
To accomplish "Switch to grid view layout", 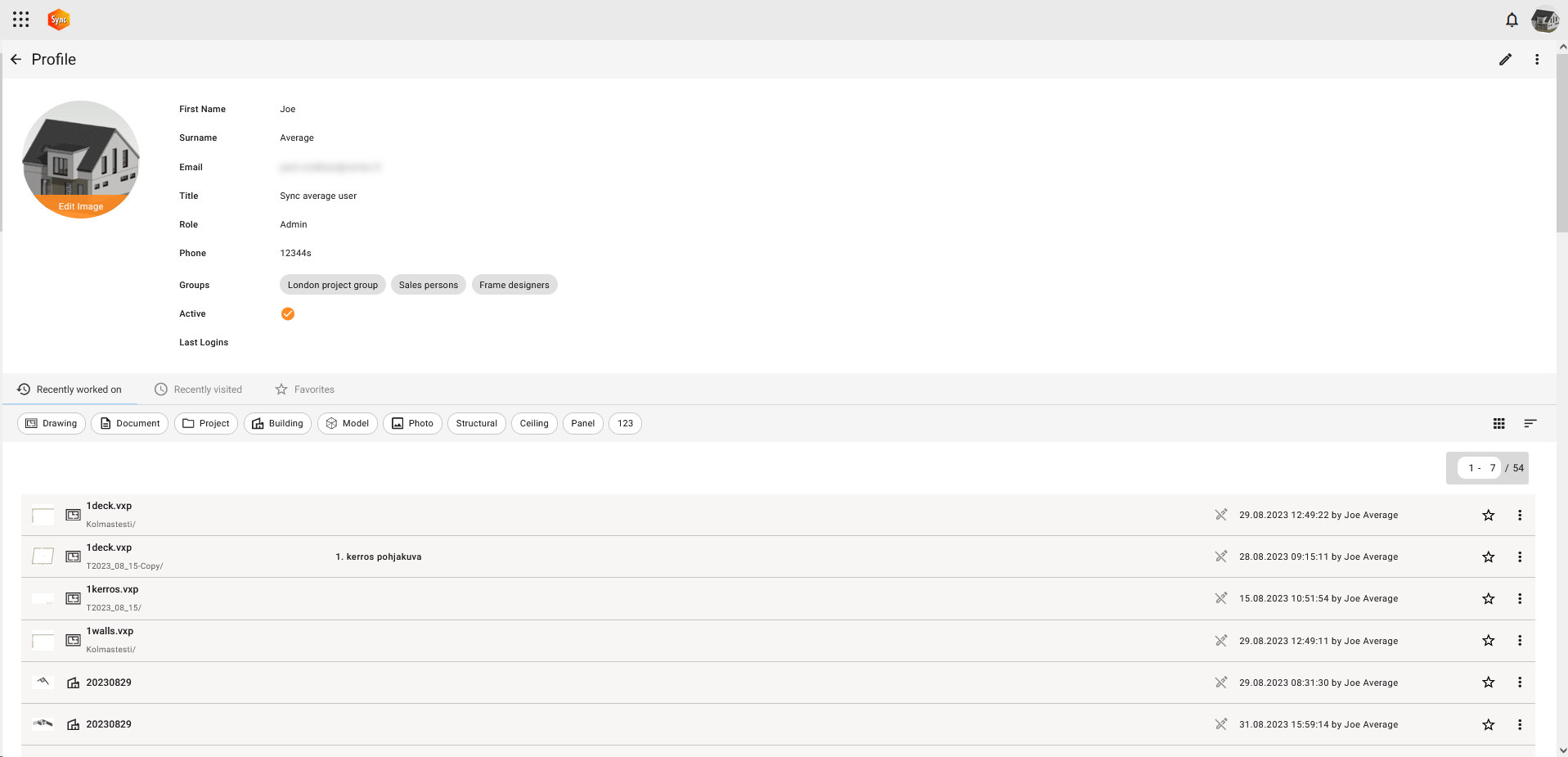I will pos(1498,423).
